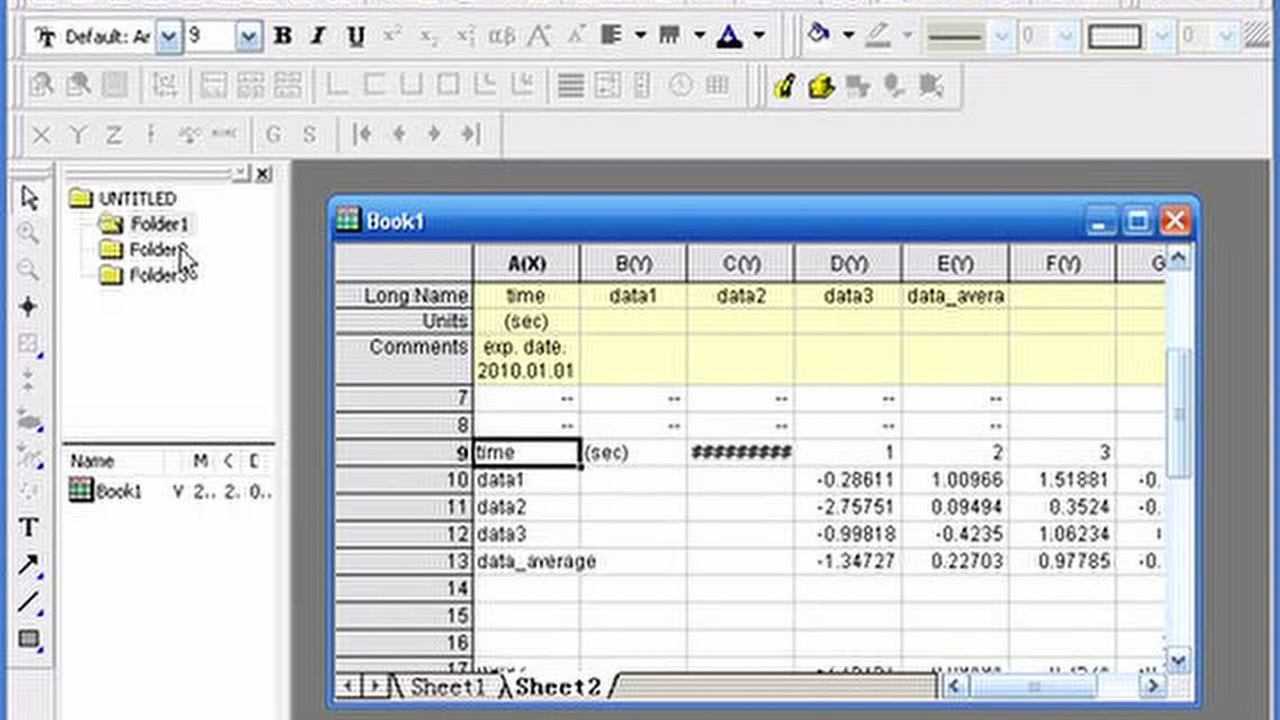Toggle underline text formatting
Screen dimensions: 1280x720
coord(355,37)
